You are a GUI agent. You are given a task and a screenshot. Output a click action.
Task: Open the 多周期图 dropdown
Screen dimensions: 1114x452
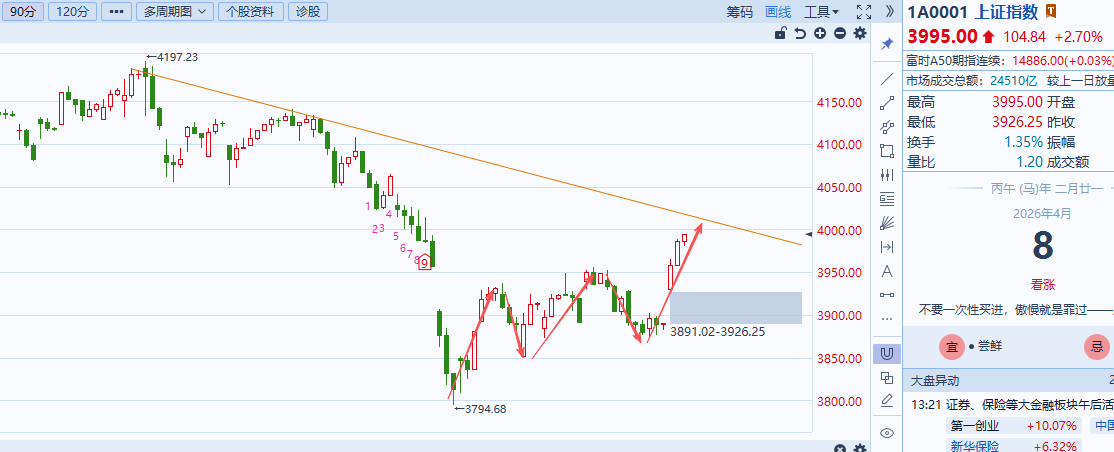click(175, 12)
